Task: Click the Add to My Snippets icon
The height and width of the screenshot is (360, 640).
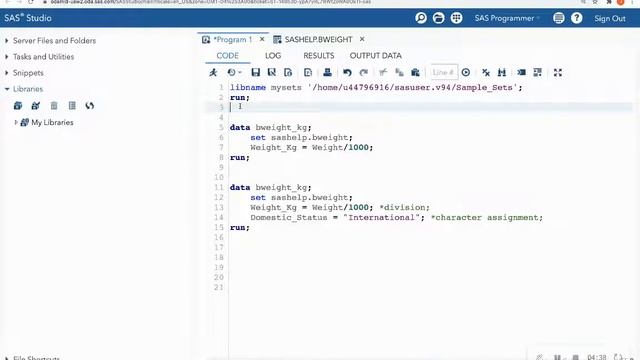Action: (288, 73)
